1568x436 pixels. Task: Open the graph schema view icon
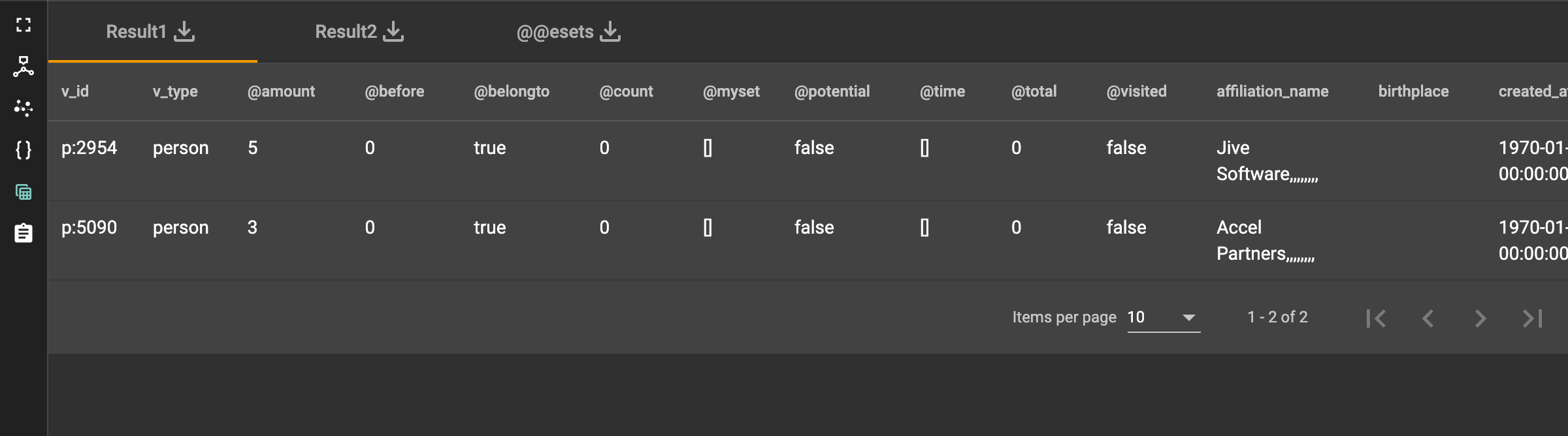(24, 67)
